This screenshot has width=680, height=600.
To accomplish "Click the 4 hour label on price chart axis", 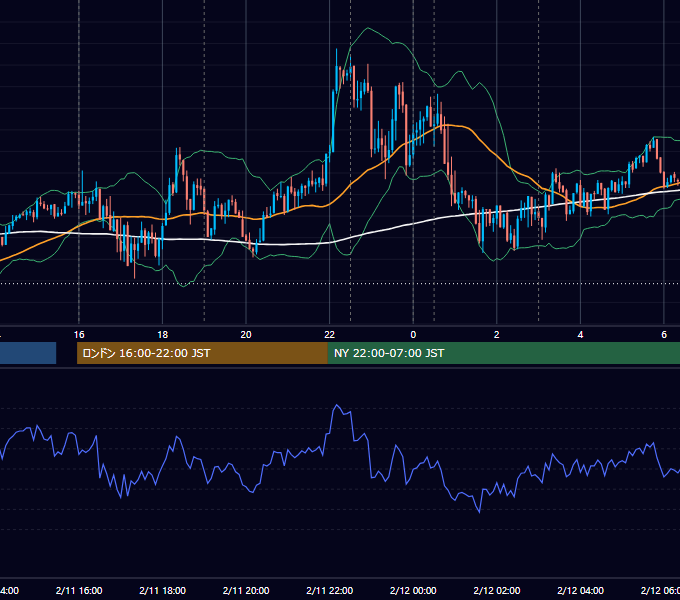I will (x=580, y=335).
